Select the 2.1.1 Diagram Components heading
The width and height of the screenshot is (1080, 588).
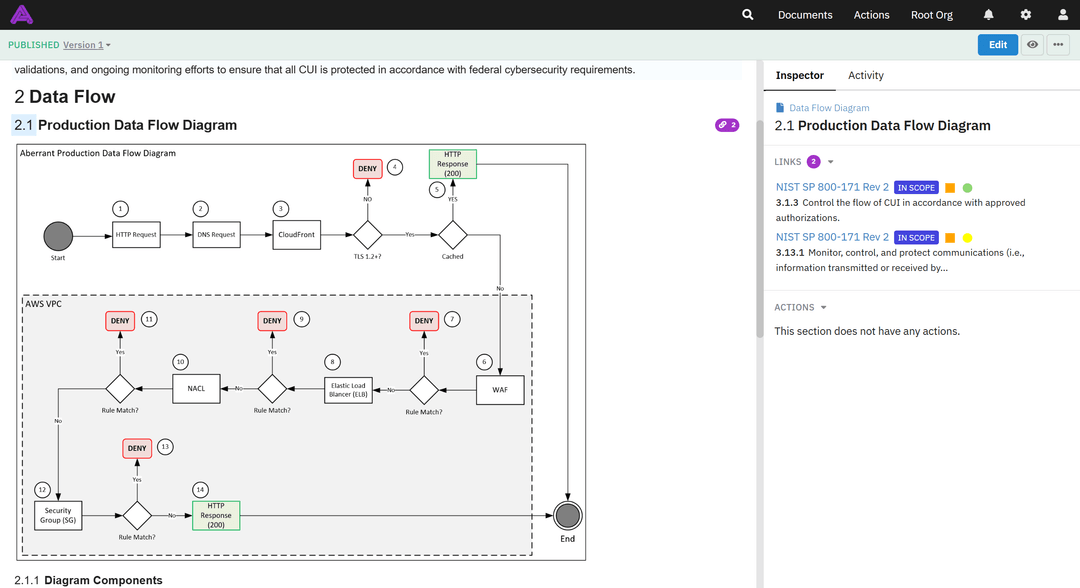tap(88, 580)
